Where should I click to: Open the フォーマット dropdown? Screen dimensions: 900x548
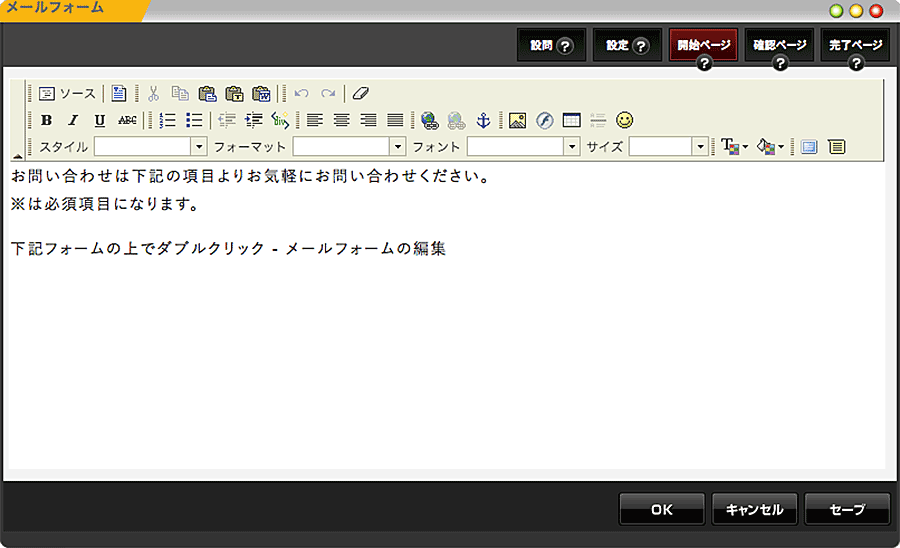coord(397,147)
